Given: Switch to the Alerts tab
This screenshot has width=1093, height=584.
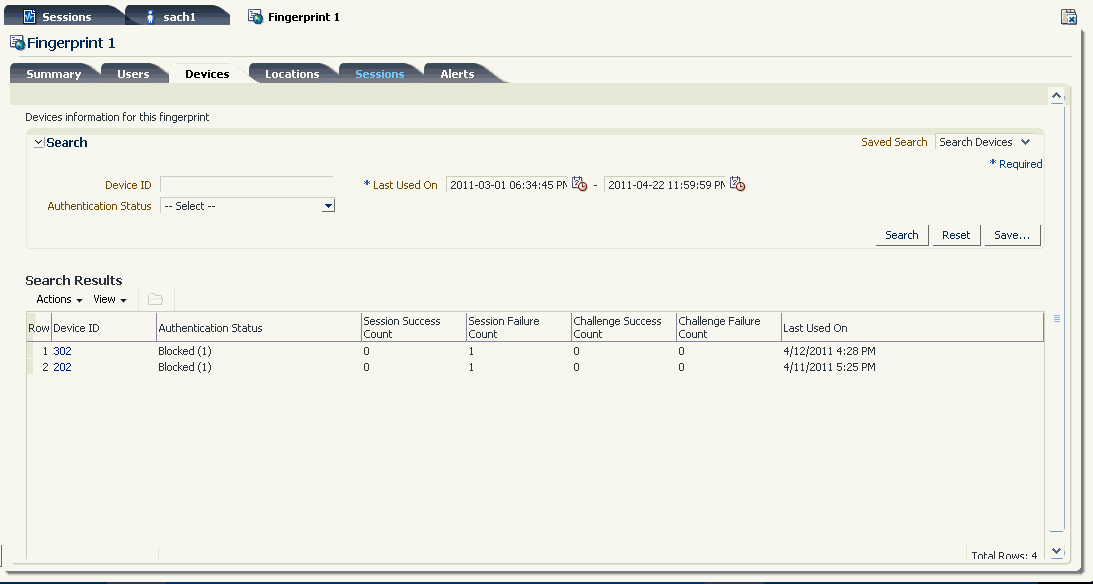Looking at the screenshot, I should 457,74.
